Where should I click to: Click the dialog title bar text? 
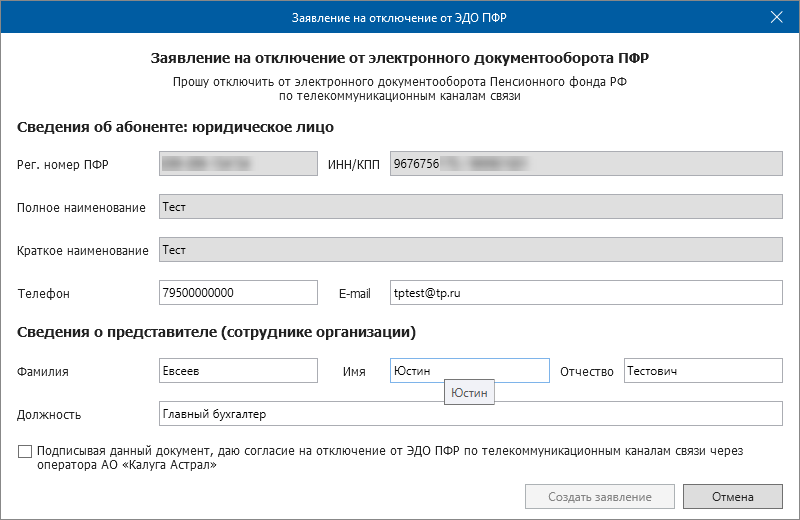pyautogui.click(x=399, y=17)
